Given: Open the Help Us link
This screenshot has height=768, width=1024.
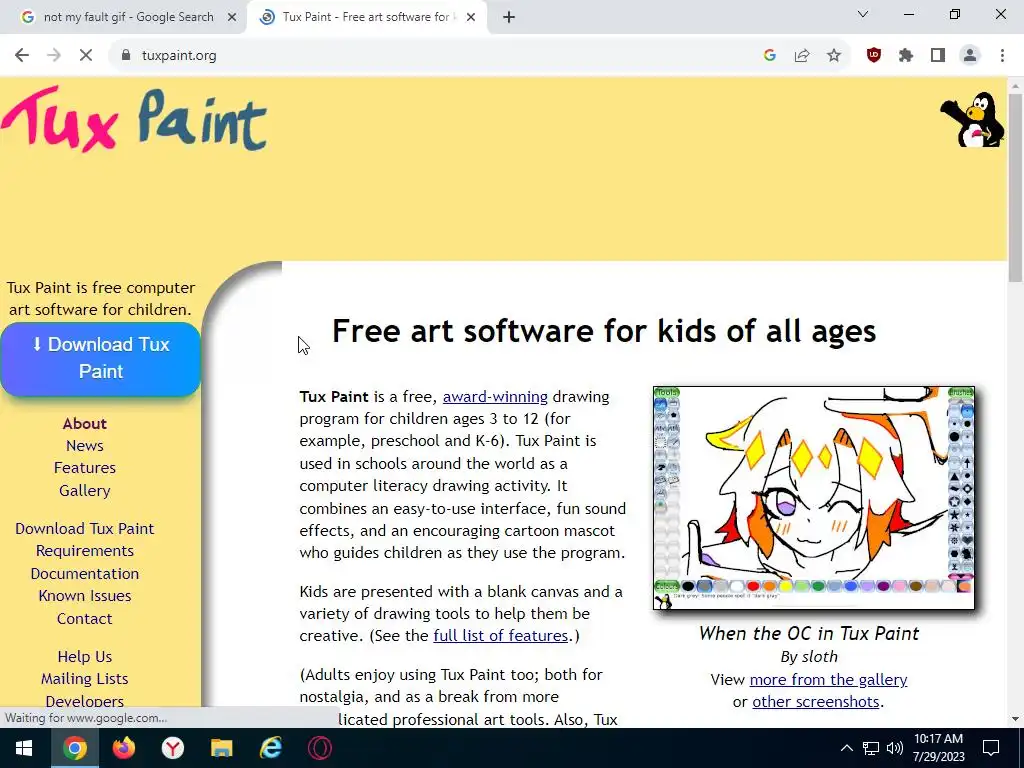Looking at the screenshot, I should click(x=84, y=656).
